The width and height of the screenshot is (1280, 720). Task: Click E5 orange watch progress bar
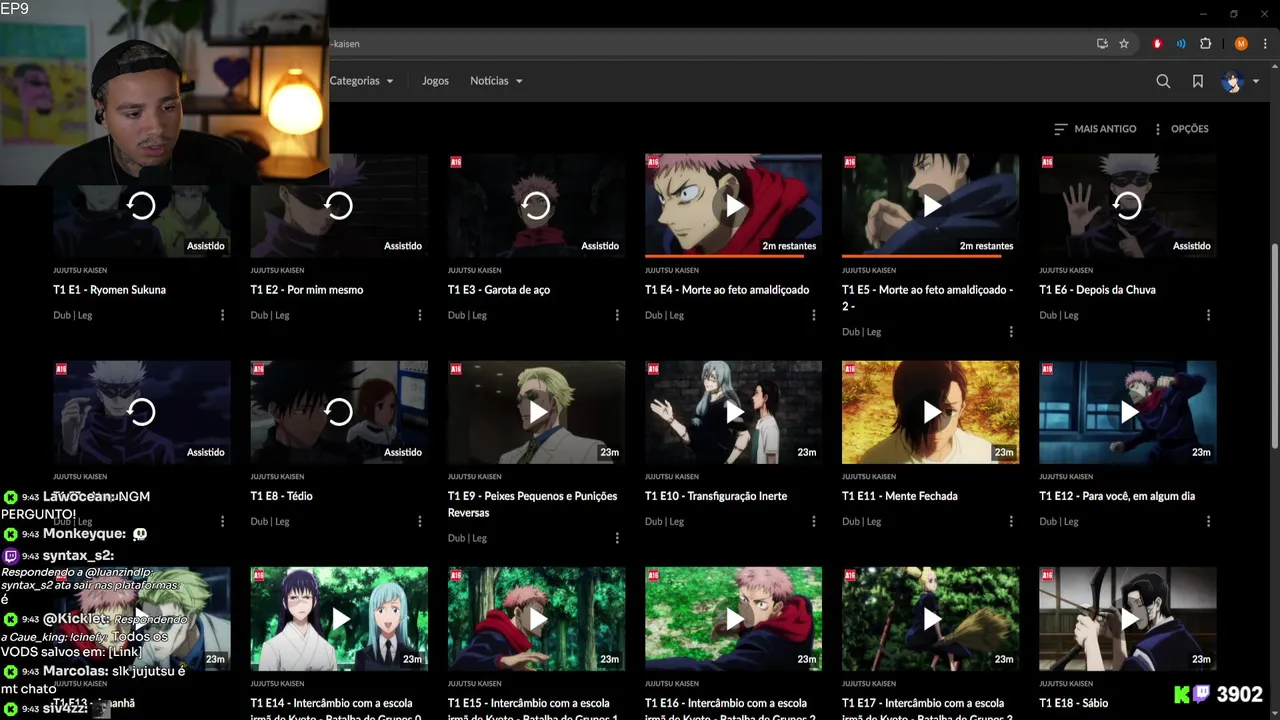[x=921, y=256]
